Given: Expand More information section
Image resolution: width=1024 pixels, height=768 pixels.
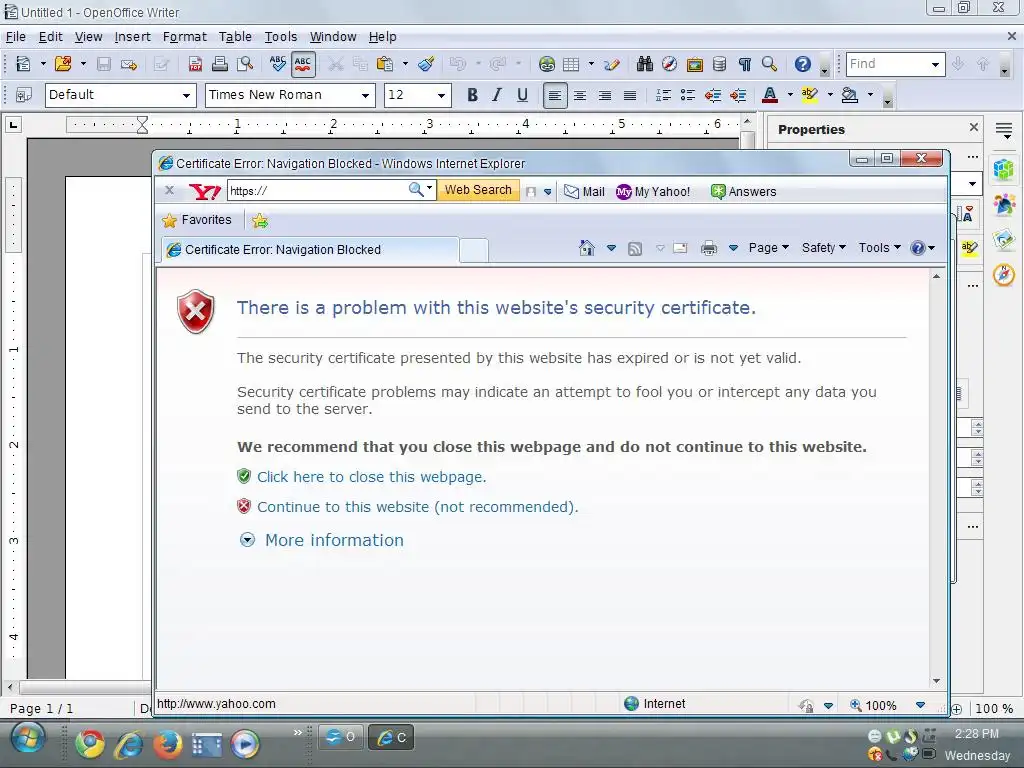Looking at the screenshot, I should pyautogui.click(x=322, y=540).
